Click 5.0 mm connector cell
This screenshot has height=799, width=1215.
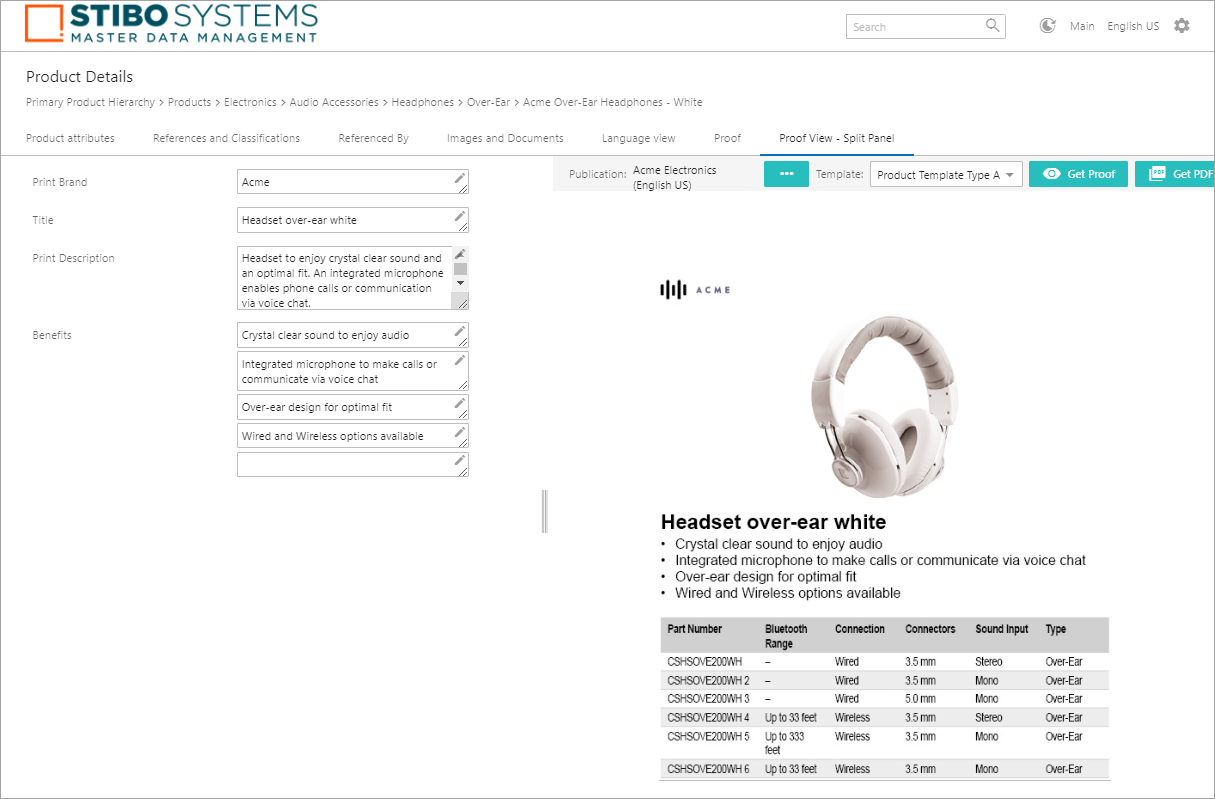click(920, 699)
